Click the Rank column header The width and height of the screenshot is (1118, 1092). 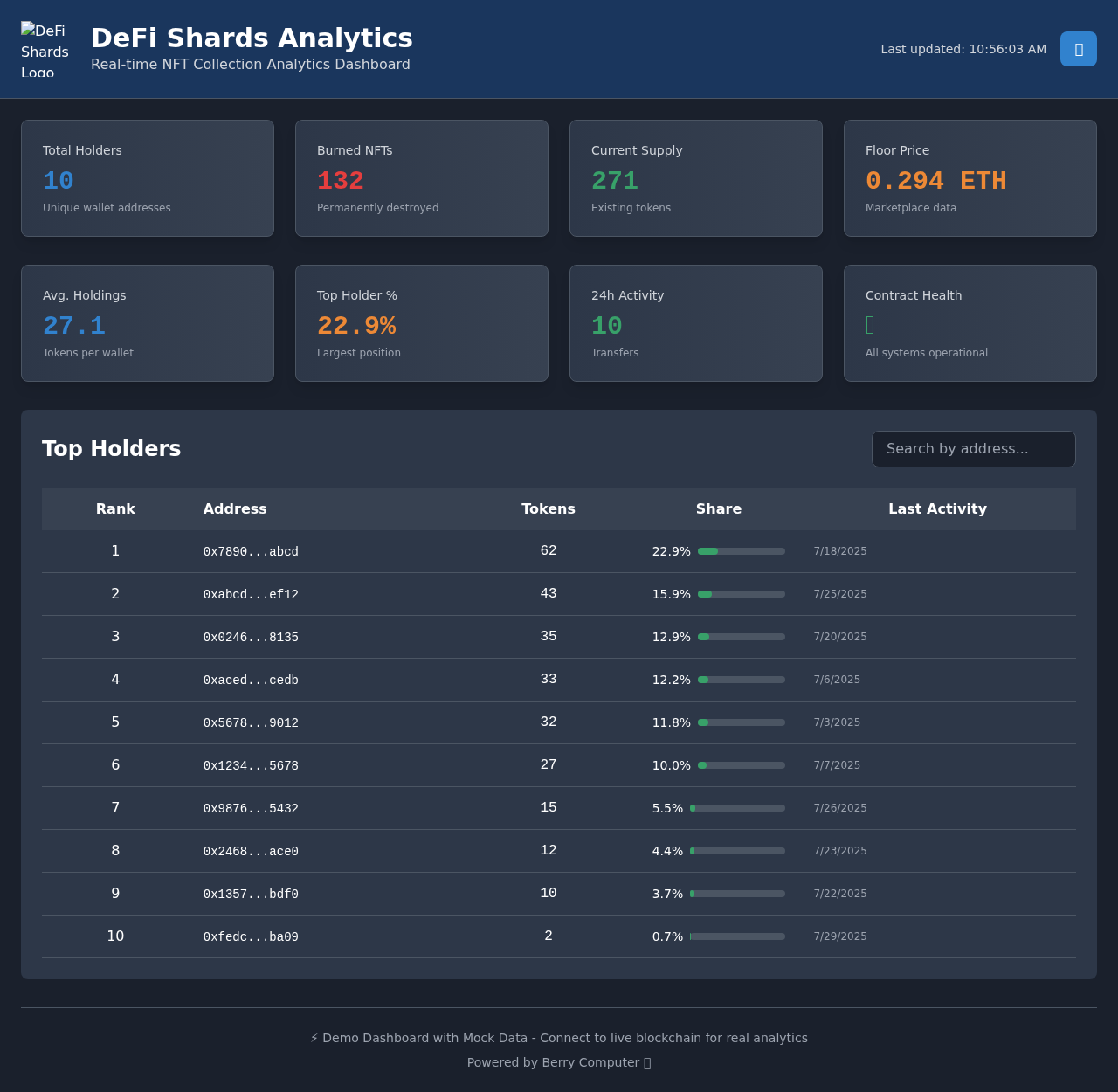(x=115, y=508)
